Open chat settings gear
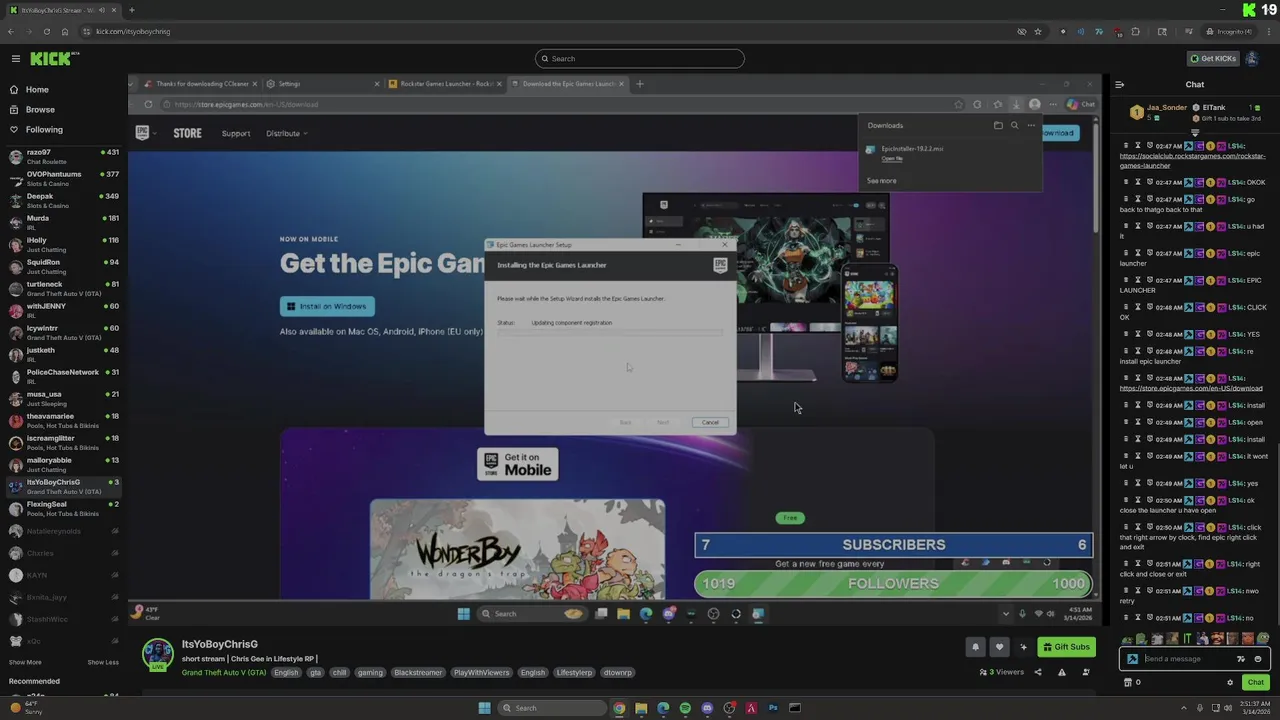1280x720 pixels. tap(1230, 682)
